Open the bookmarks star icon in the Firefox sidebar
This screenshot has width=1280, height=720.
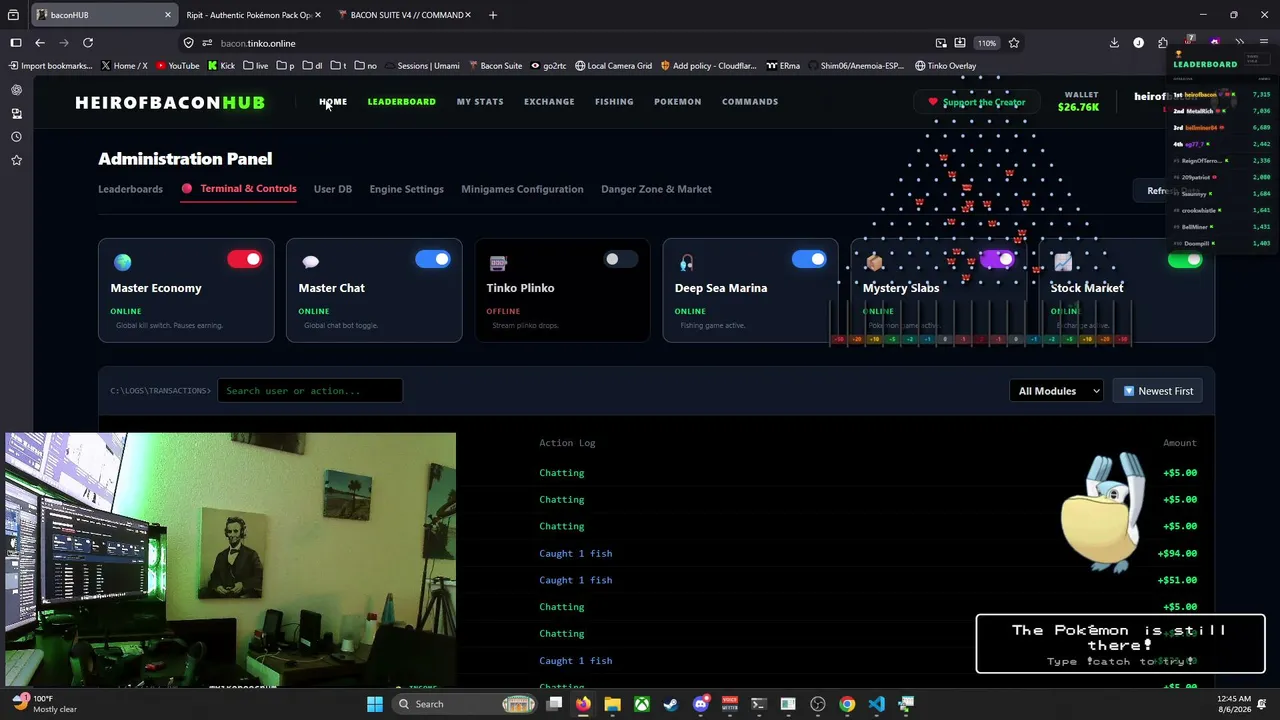pos(16,160)
